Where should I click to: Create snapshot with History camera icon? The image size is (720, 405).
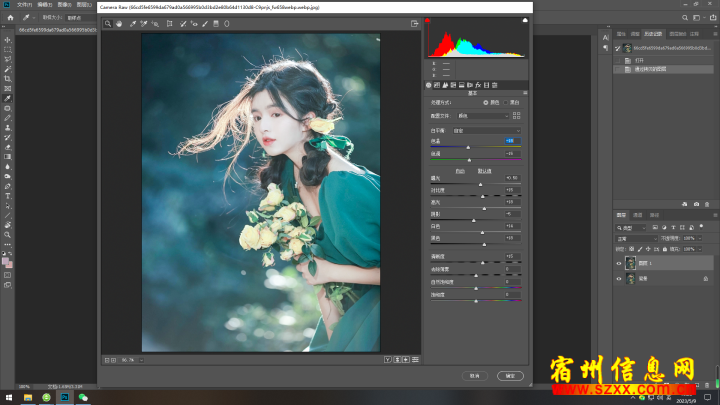[696, 204]
